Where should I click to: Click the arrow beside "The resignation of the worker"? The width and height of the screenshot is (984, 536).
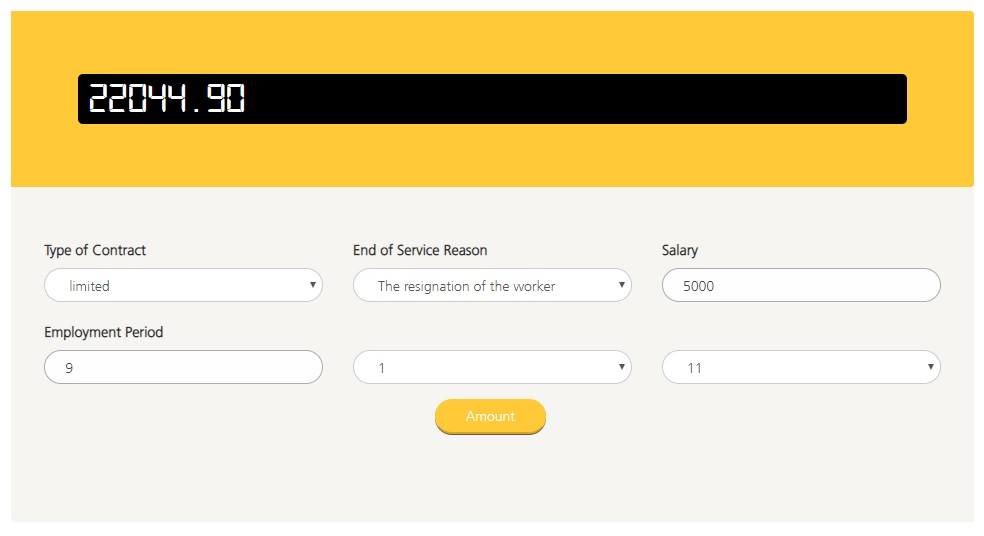tap(621, 285)
